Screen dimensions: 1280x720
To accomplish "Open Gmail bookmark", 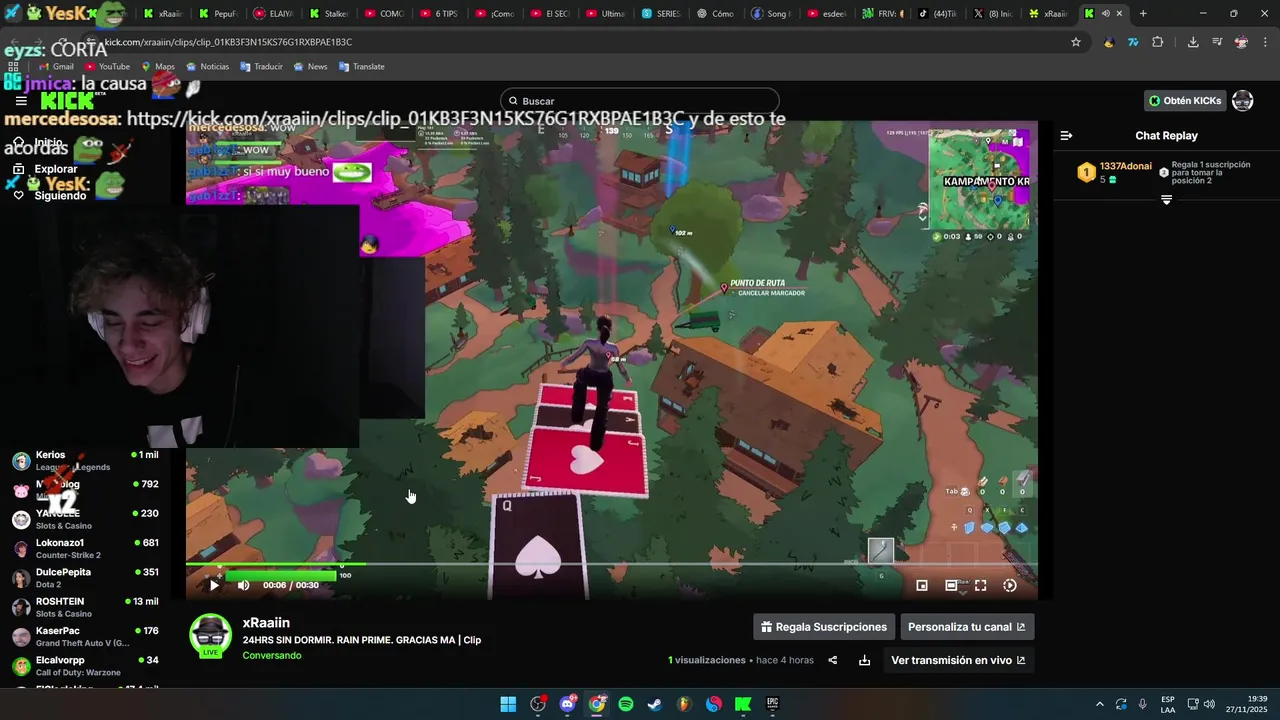I will (56, 66).
